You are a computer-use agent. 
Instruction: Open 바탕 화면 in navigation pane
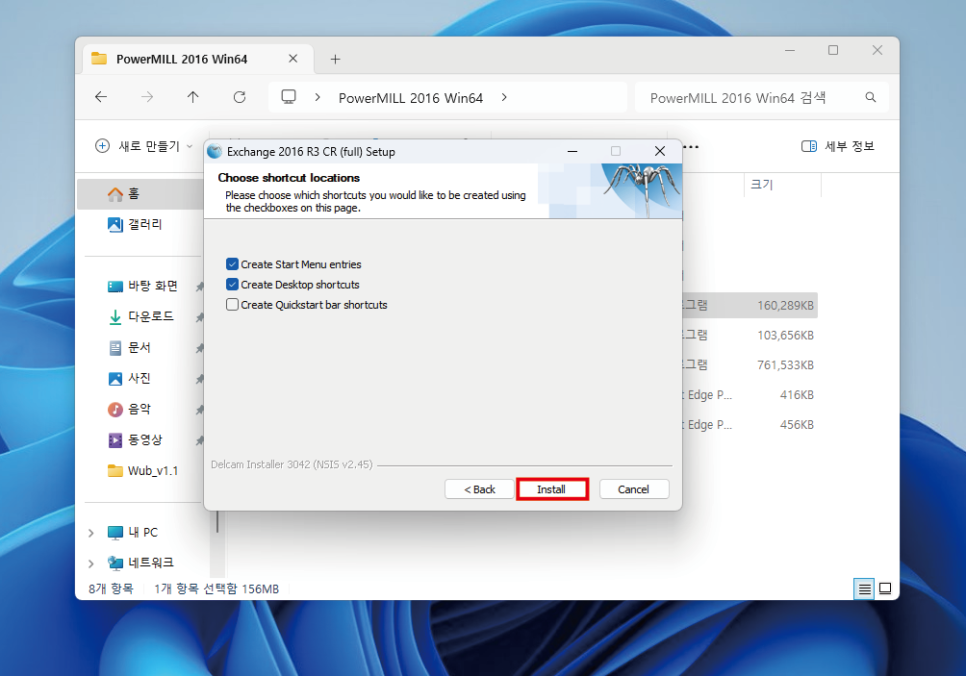pos(143,286)
